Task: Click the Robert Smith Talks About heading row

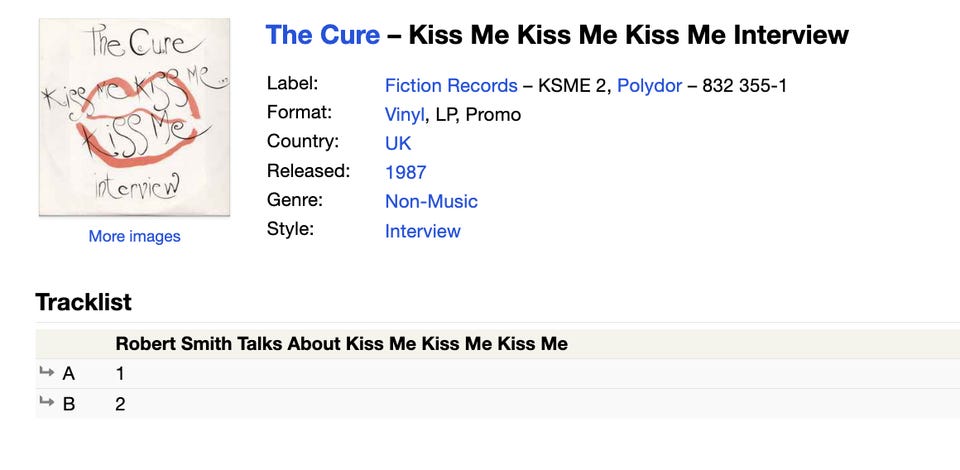Action: coord(341,344)
